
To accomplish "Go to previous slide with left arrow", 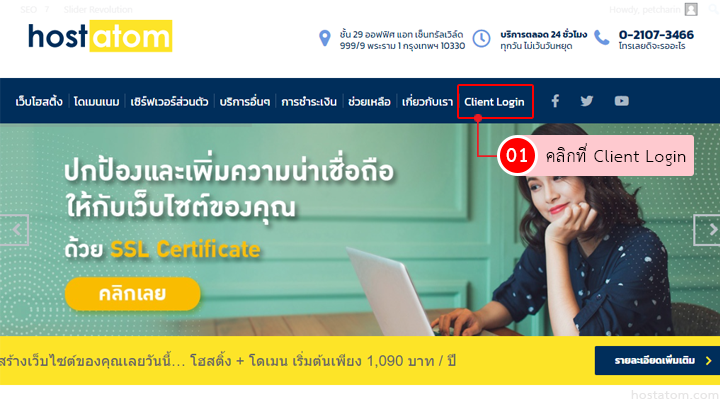I will tap(15, 230).
